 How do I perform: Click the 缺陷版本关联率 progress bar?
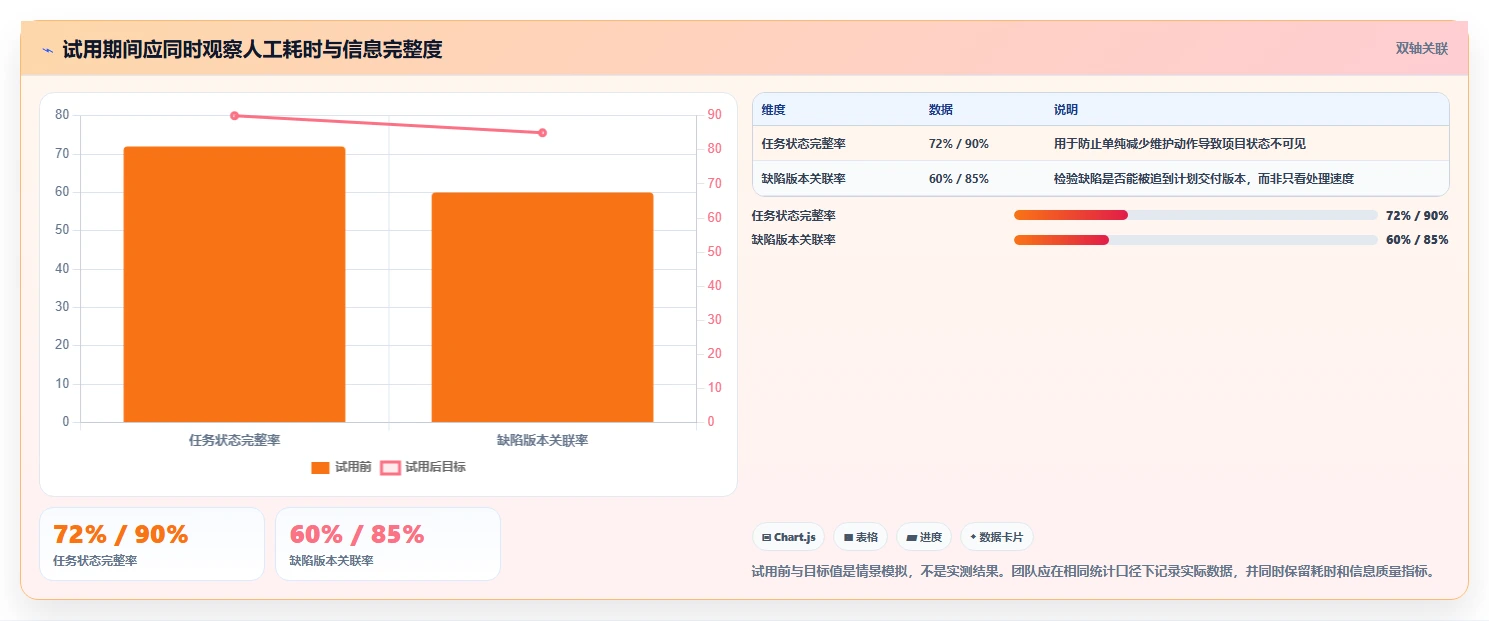(1196, 239)
